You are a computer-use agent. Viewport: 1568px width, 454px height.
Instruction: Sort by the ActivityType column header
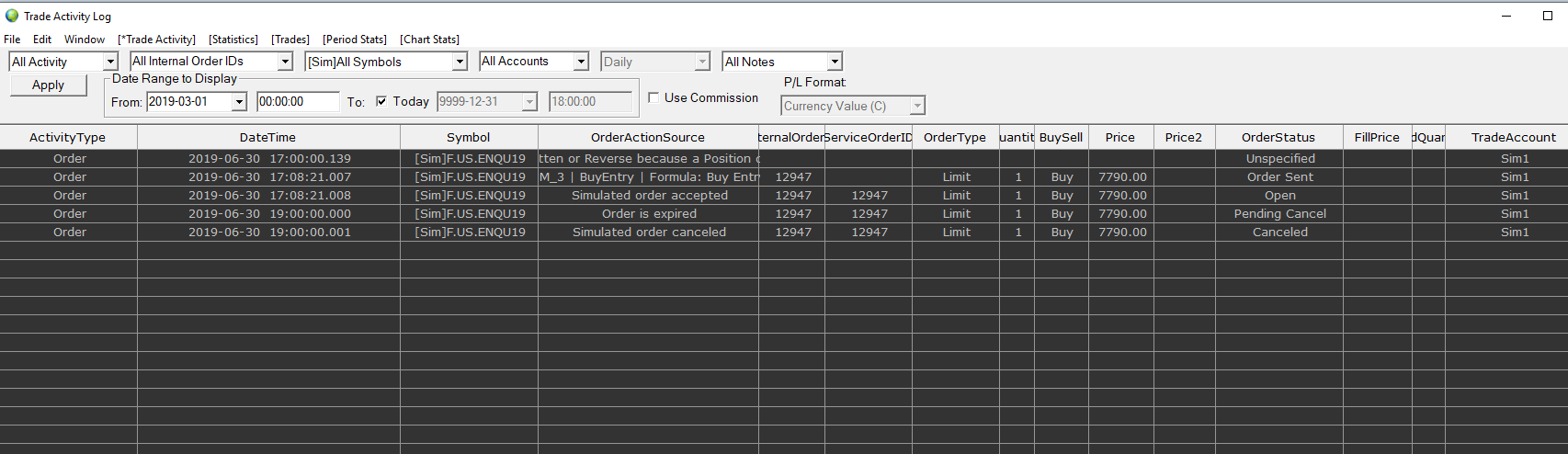pos(68,137)
